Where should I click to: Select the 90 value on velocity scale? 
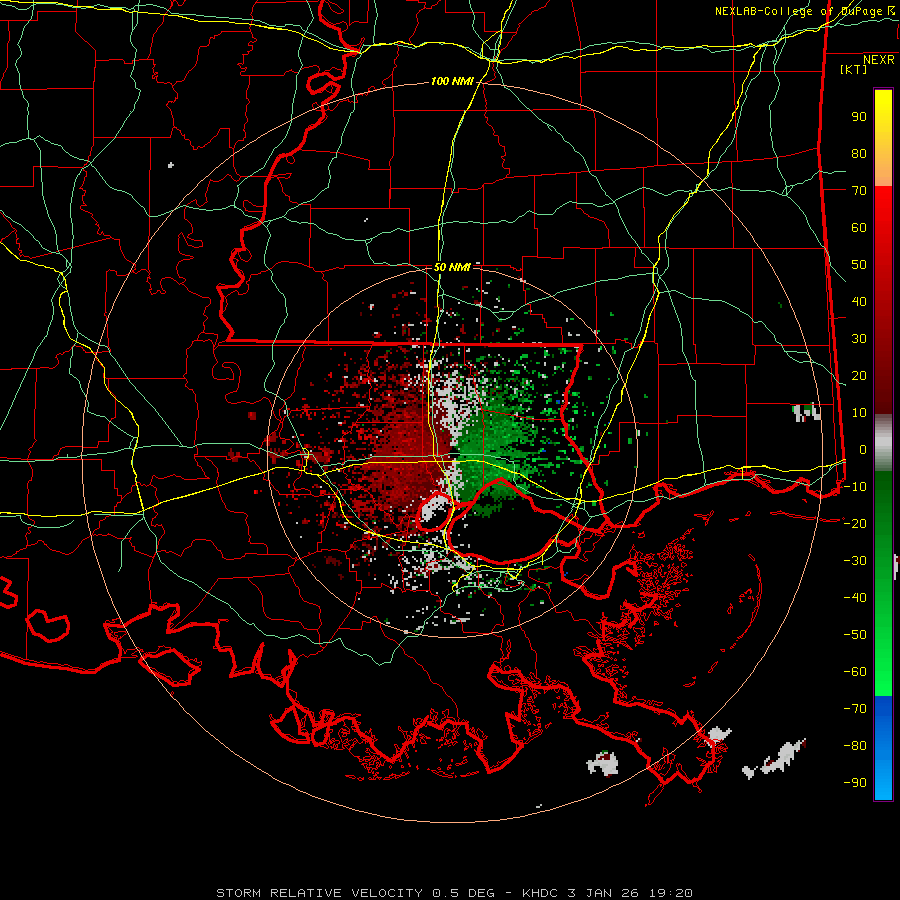pyautogui.click(x=859, y=117)
